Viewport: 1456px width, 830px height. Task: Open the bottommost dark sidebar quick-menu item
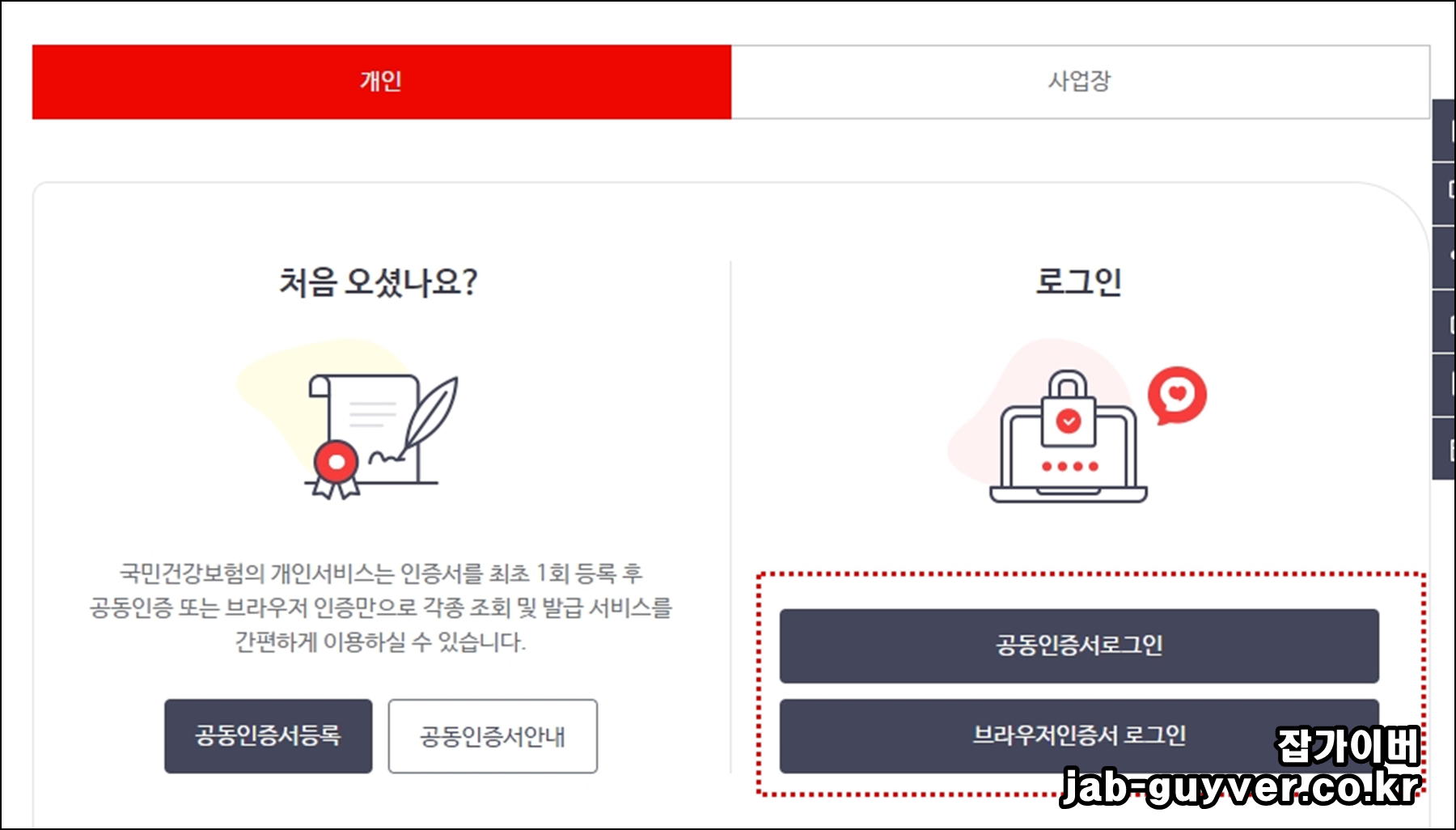point(1444,450)
